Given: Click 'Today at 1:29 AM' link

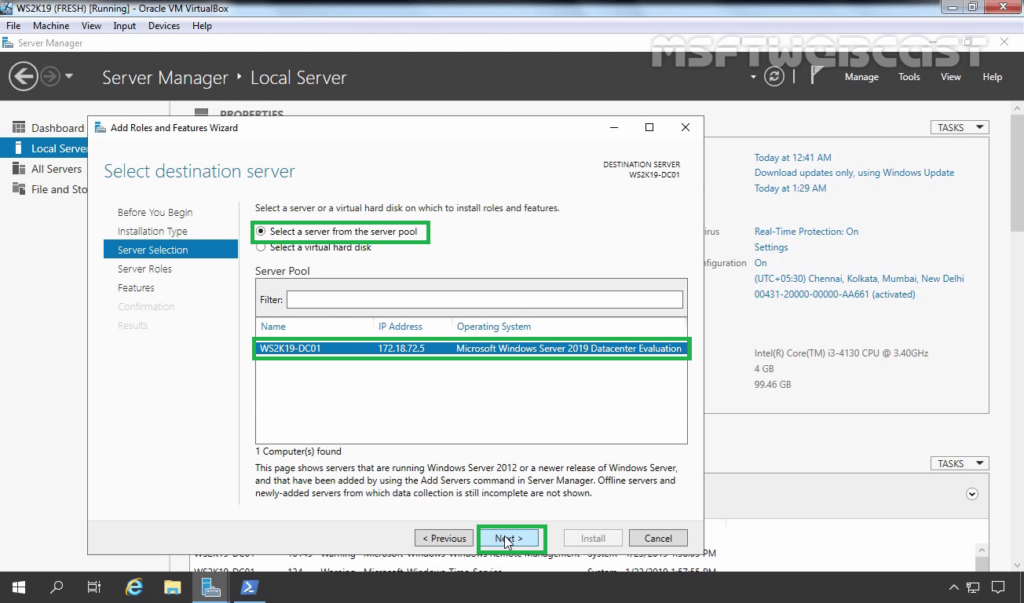Looking at the screenshot, I should click(790, 188).
